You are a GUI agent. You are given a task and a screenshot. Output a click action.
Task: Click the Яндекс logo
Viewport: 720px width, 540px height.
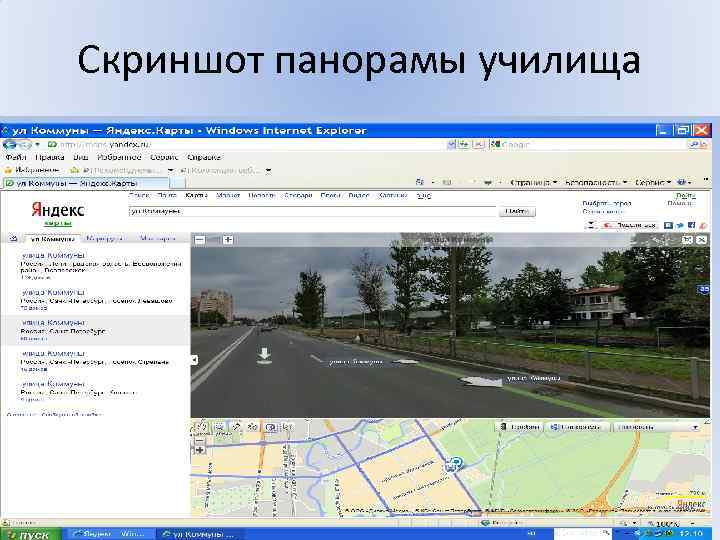(x=58, y=210)
